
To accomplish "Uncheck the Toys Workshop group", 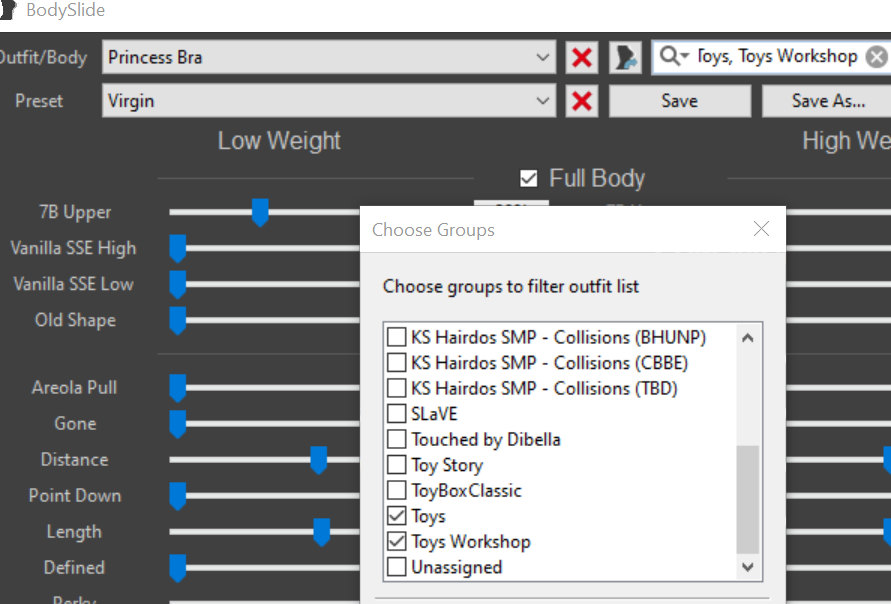I will pyautogui.click(x=397, y=541).
